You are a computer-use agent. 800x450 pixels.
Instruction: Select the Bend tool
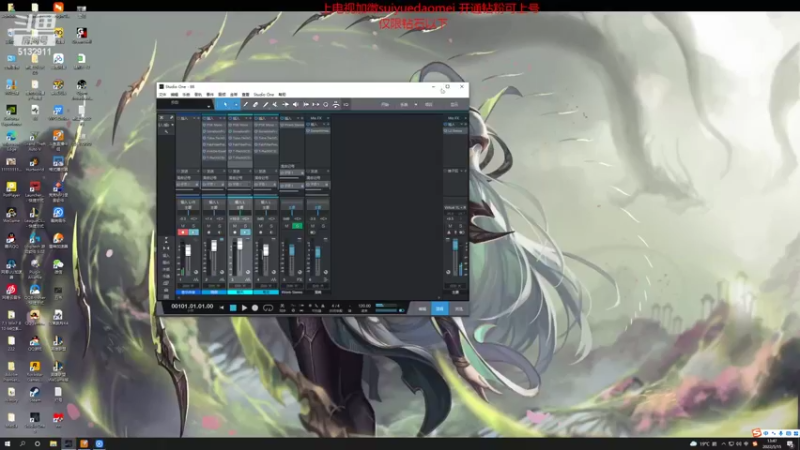[x=285, y=105]
